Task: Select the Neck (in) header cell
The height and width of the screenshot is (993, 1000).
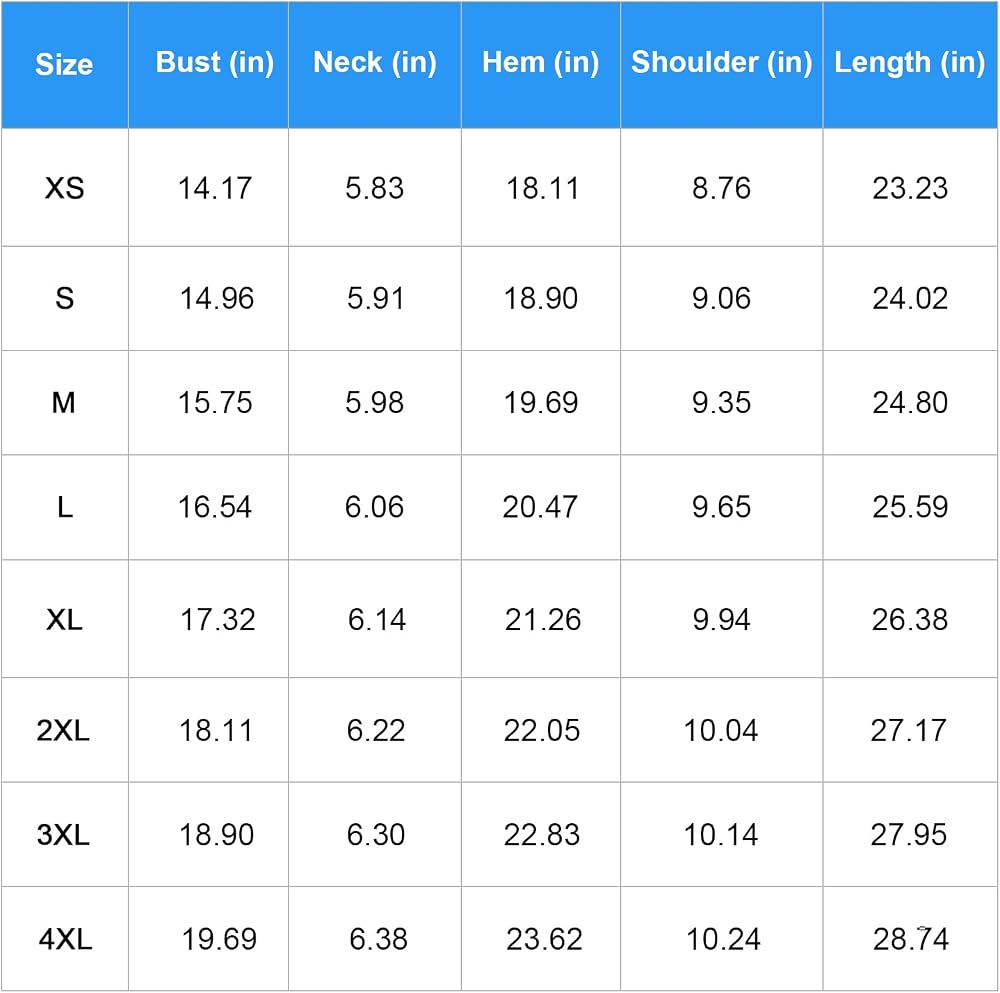Action: pos(375,63)
